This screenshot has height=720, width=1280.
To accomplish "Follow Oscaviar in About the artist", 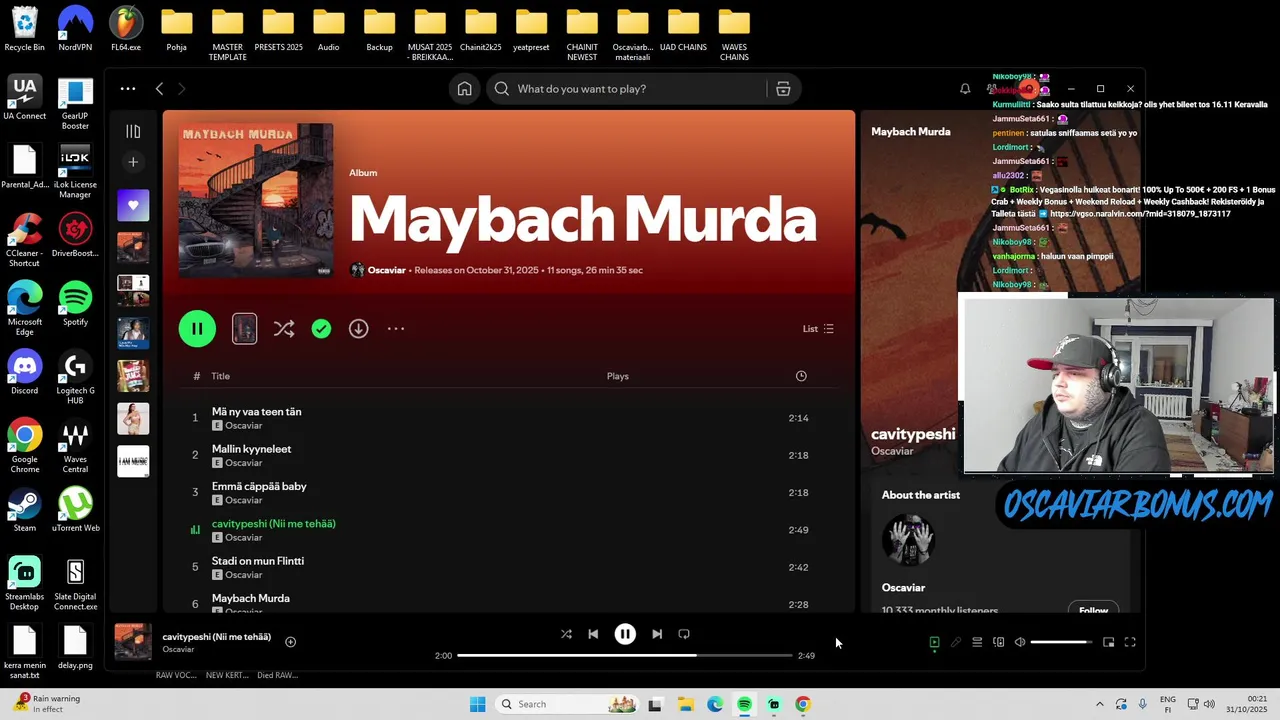I will 1093,610.
